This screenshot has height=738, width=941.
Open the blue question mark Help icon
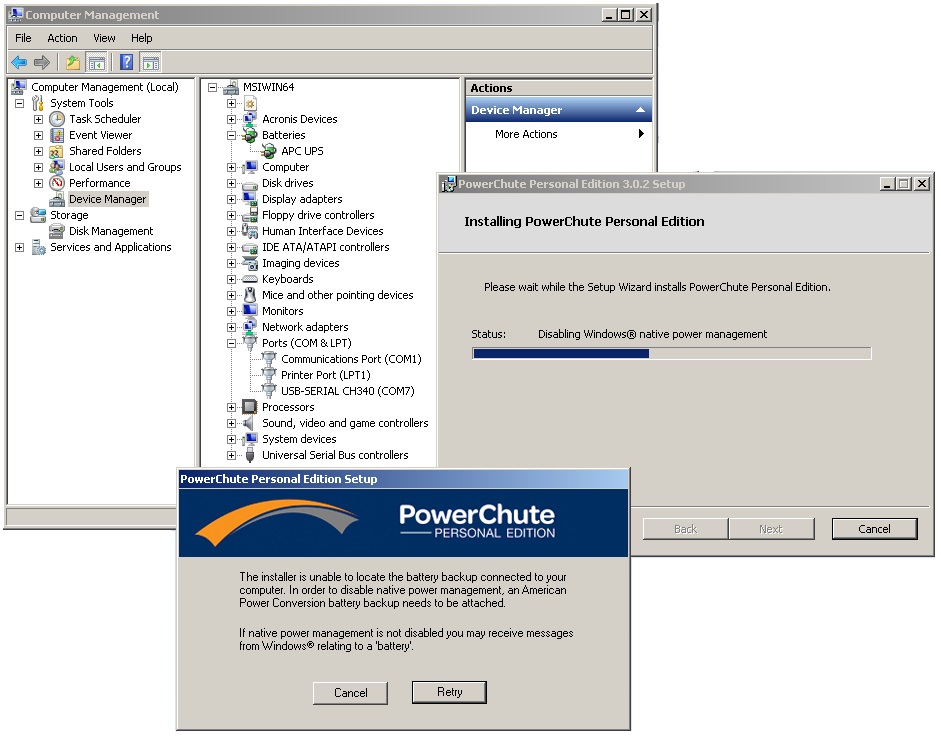127,62
